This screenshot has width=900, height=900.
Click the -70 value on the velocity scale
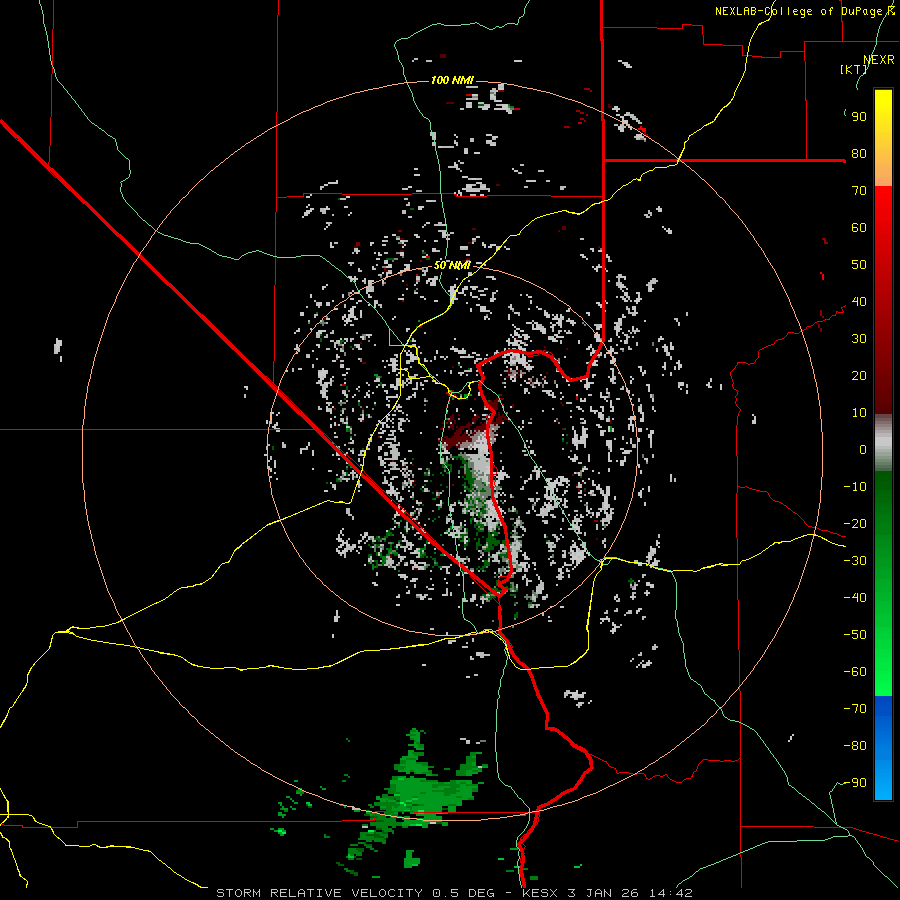pyautogui.click(x=855, y=709)
